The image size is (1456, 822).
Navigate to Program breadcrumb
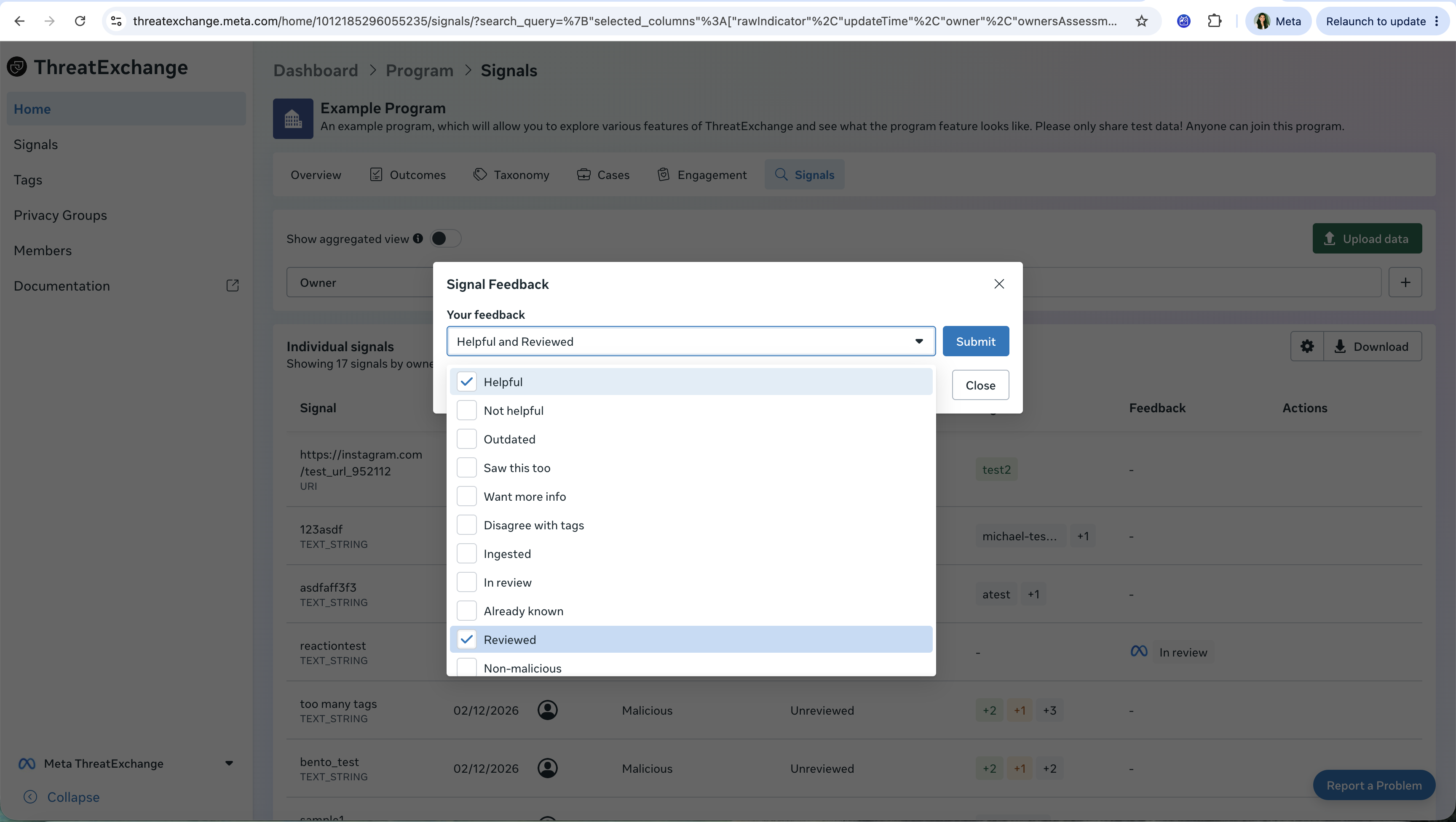pyautogui.click(x=419, y=71)
